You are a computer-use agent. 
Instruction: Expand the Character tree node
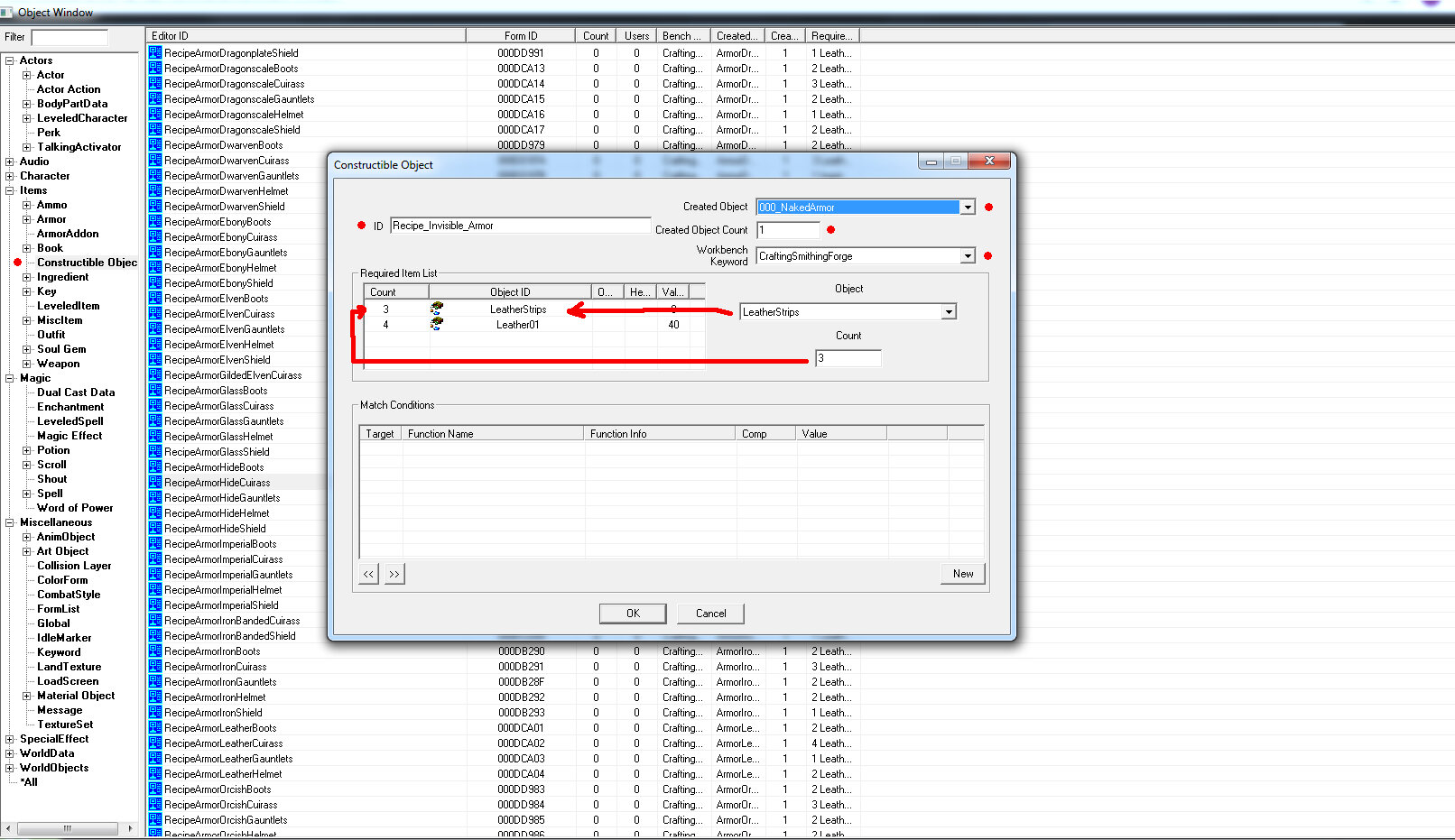coord(10,176)
